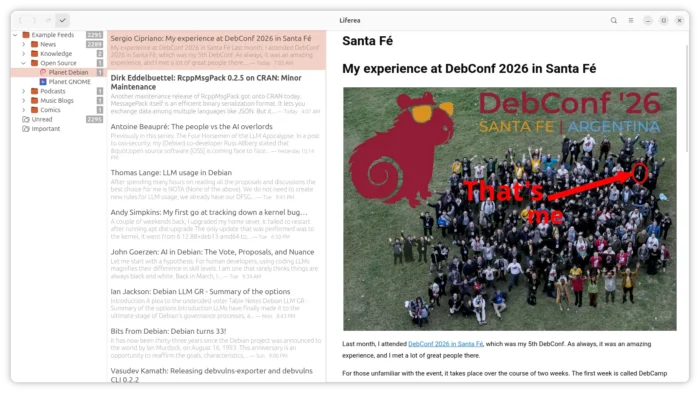
Task: Select the Planet Debian feed
Action: click(58, 72)
